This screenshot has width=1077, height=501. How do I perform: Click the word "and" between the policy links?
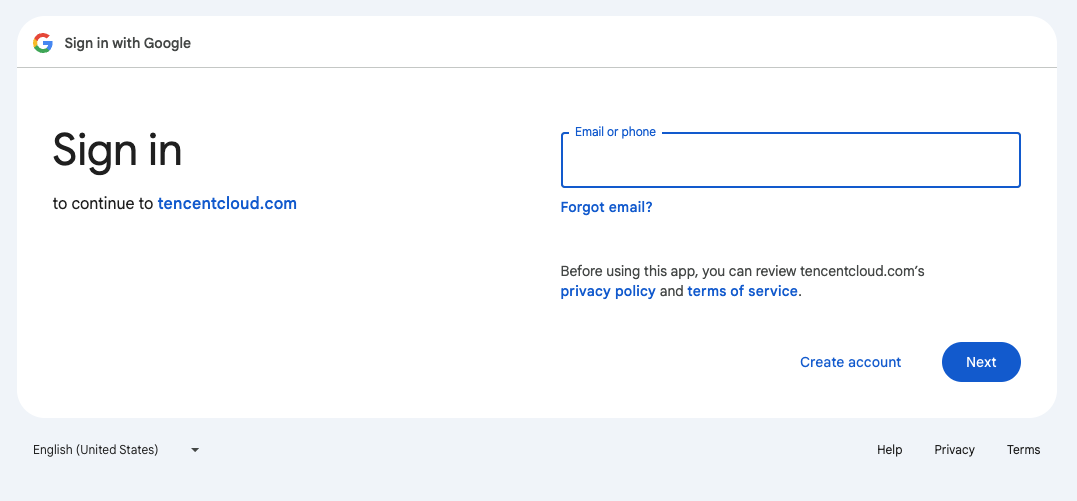click(671, 291)
